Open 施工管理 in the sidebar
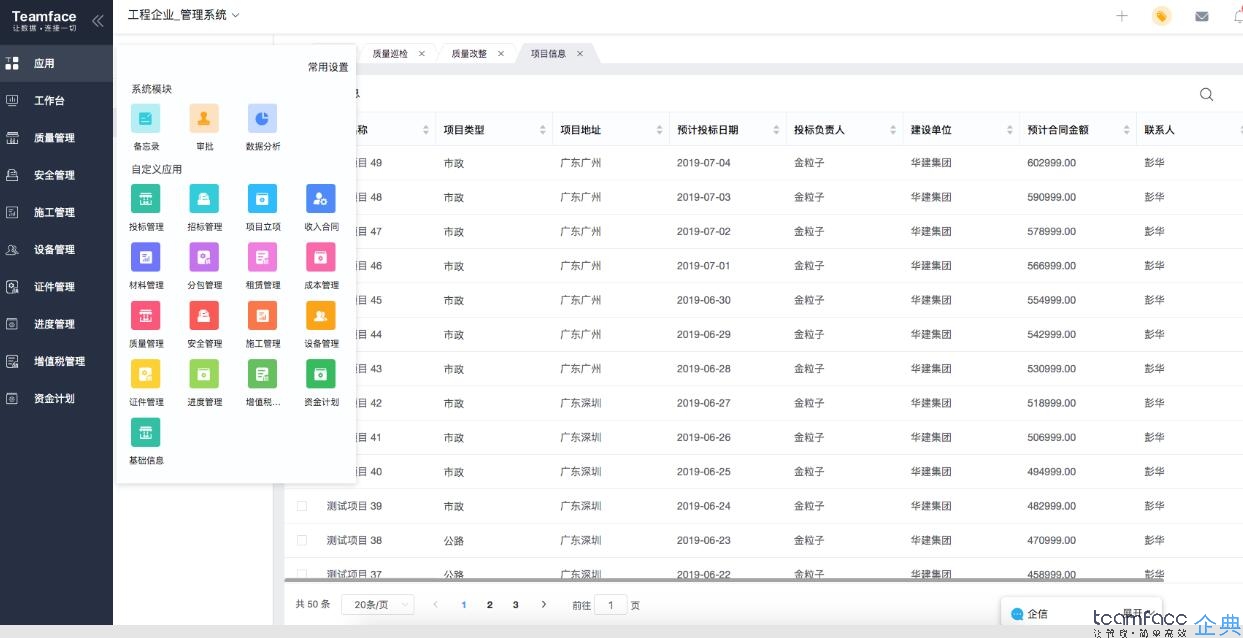 (x=56, y=212)
